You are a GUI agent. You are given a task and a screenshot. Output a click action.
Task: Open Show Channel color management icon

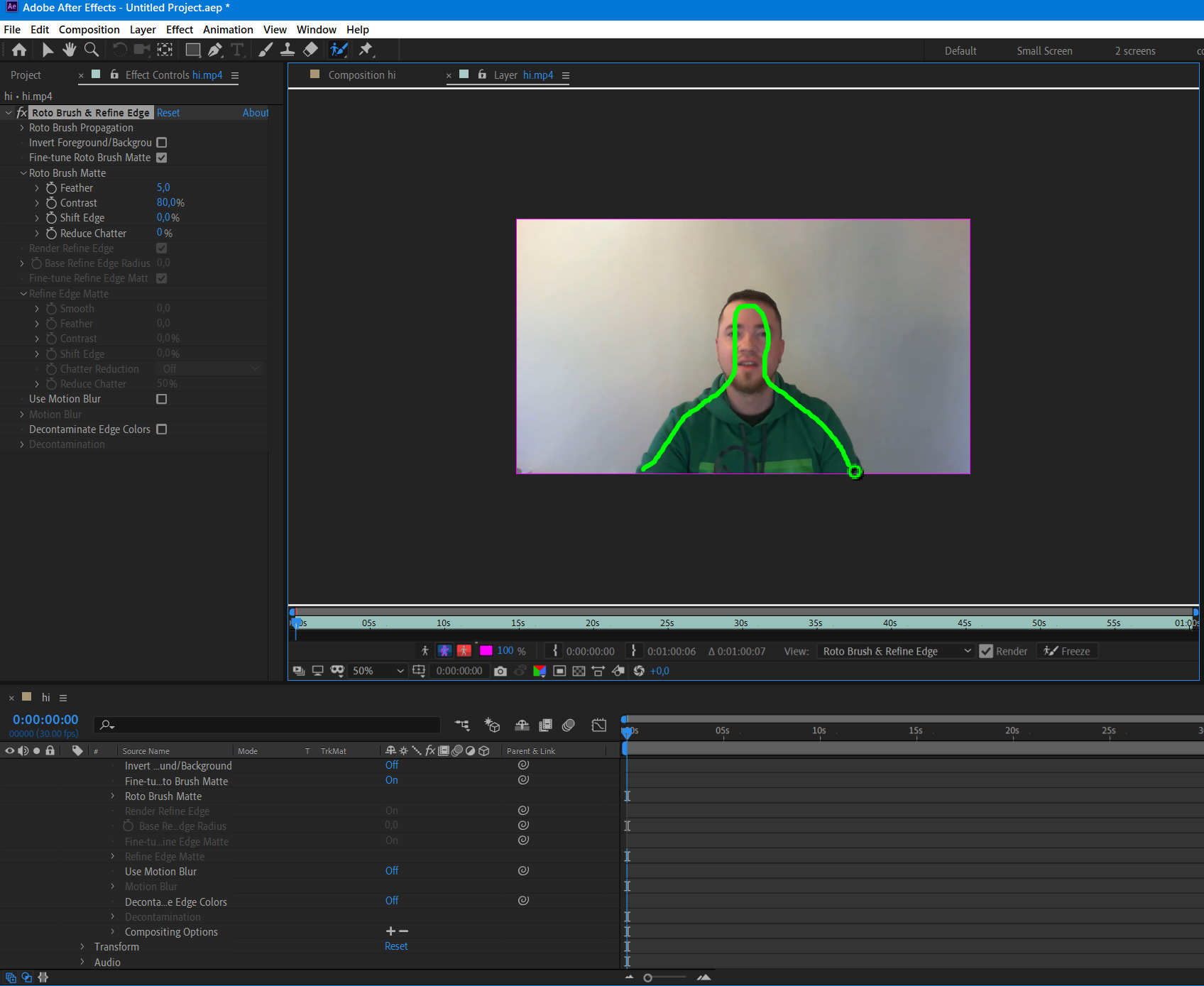pos(540,671)
